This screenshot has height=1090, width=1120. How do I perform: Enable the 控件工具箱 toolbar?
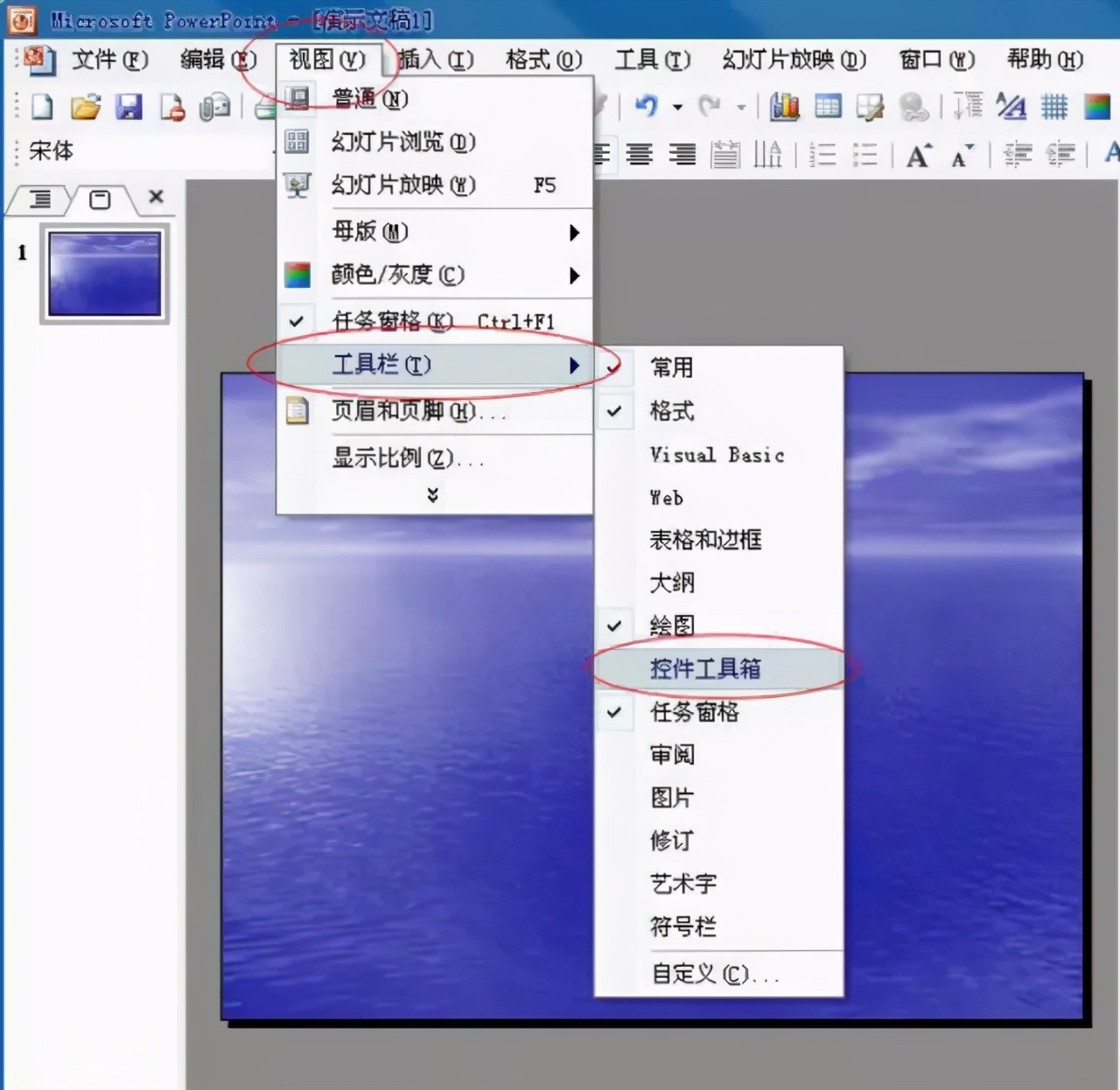click(x=719, y=669)
